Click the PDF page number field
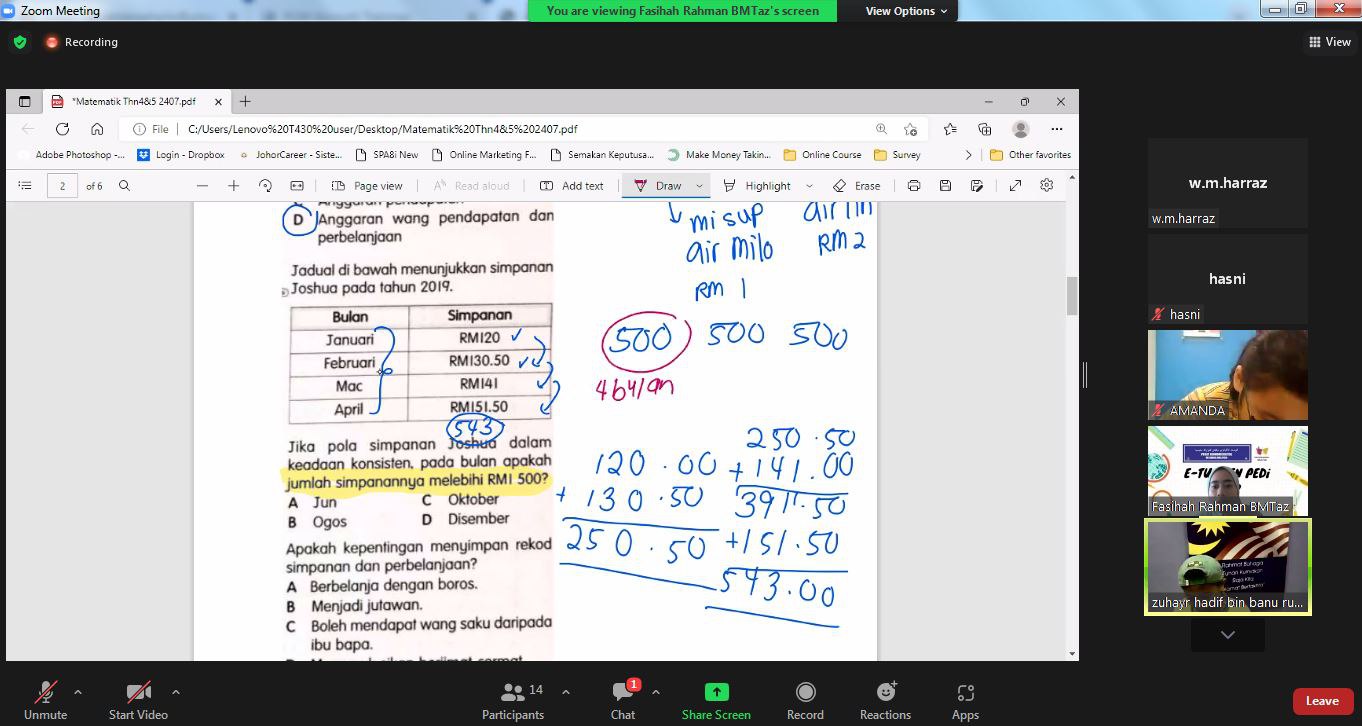The image size is (1362, 726). point(62,186)
